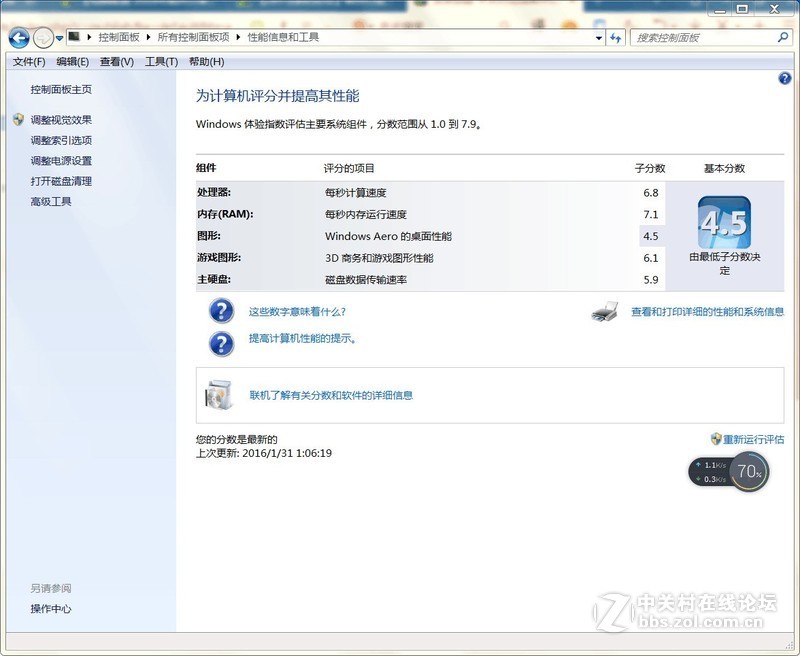Click the 游戏图形 subscore 6.1
This screenshot has width=800, height=656.
click(x=651, y=258)
